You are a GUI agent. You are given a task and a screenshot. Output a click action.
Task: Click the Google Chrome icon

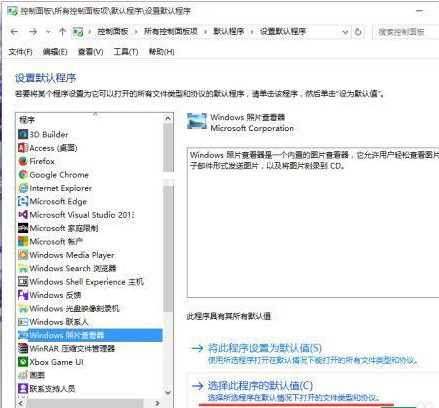click(23, 175)
